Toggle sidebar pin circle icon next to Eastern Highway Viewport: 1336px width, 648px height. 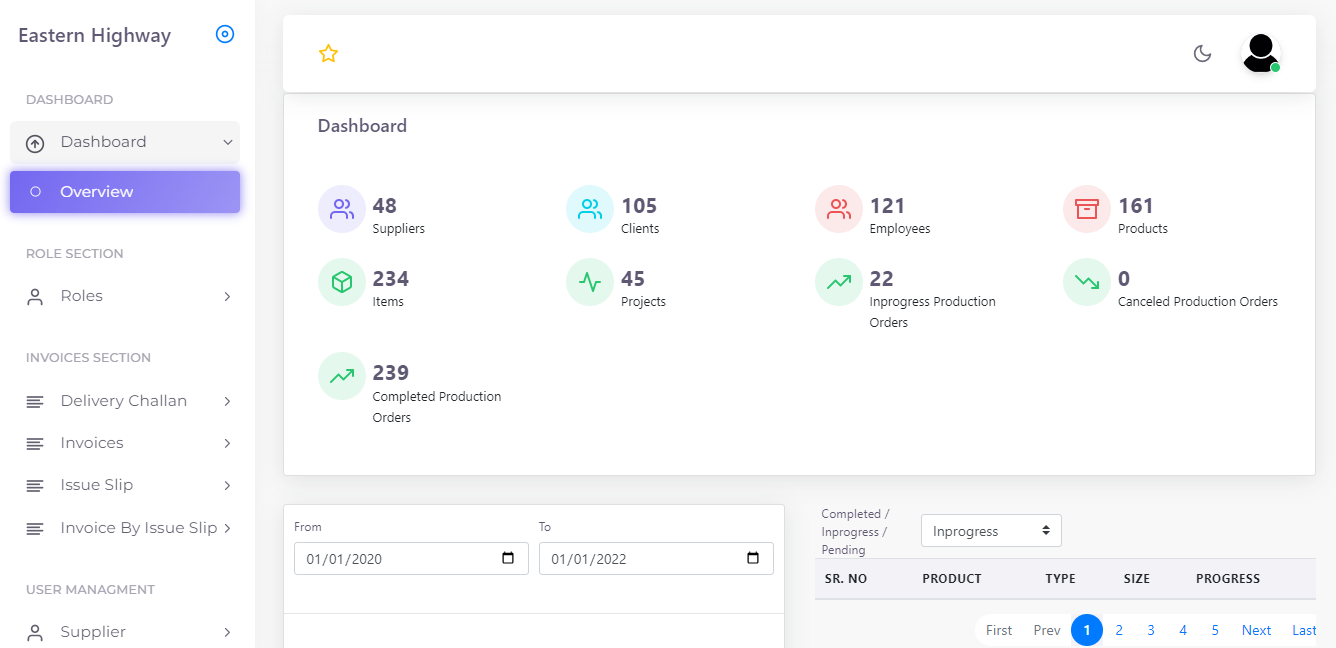(225, 34)
